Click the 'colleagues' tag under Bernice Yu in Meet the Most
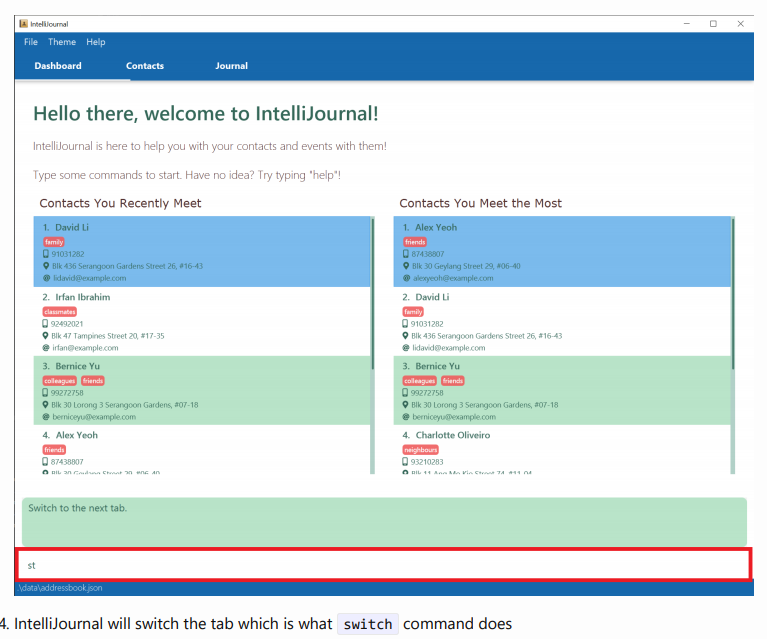Viewport: 767px width, 639px height. click(420, 381)
